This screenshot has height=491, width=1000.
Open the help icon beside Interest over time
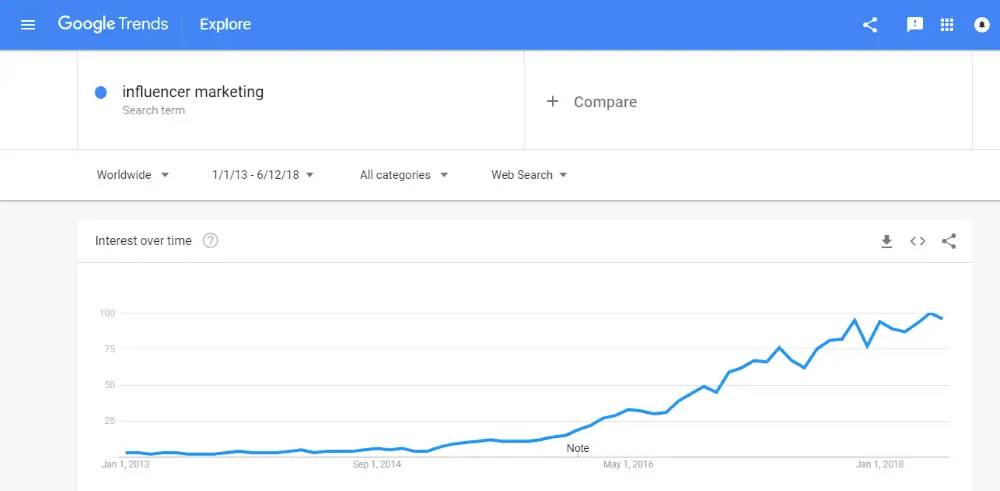[x=210, y=241]
